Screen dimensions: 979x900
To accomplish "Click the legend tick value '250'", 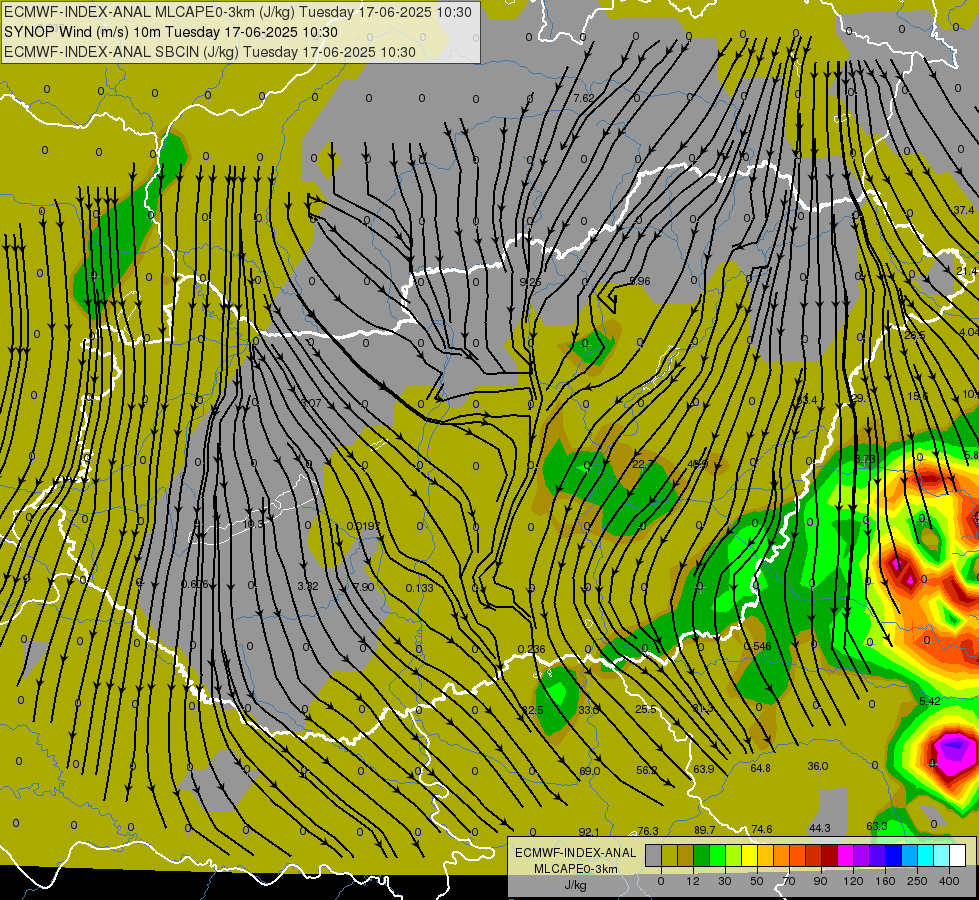I will 917,881.
